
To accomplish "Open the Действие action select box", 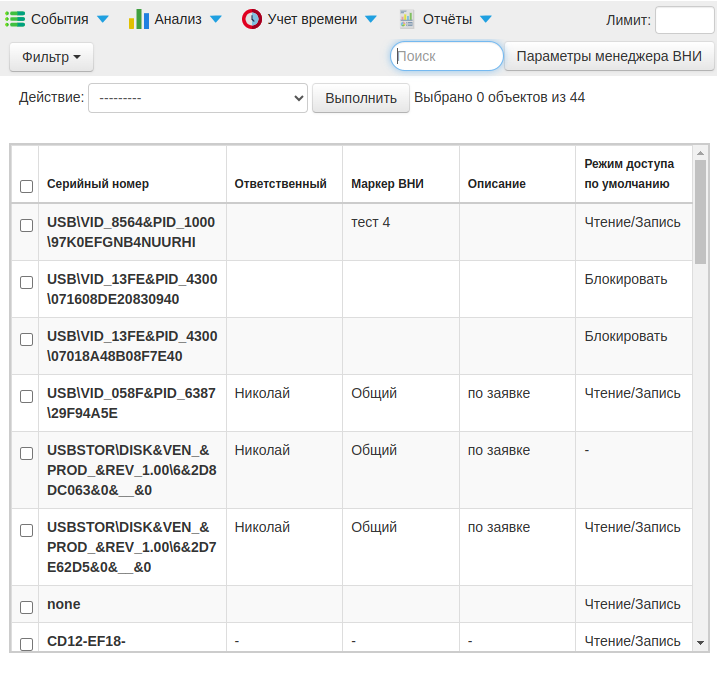I will tap(198, 98).
